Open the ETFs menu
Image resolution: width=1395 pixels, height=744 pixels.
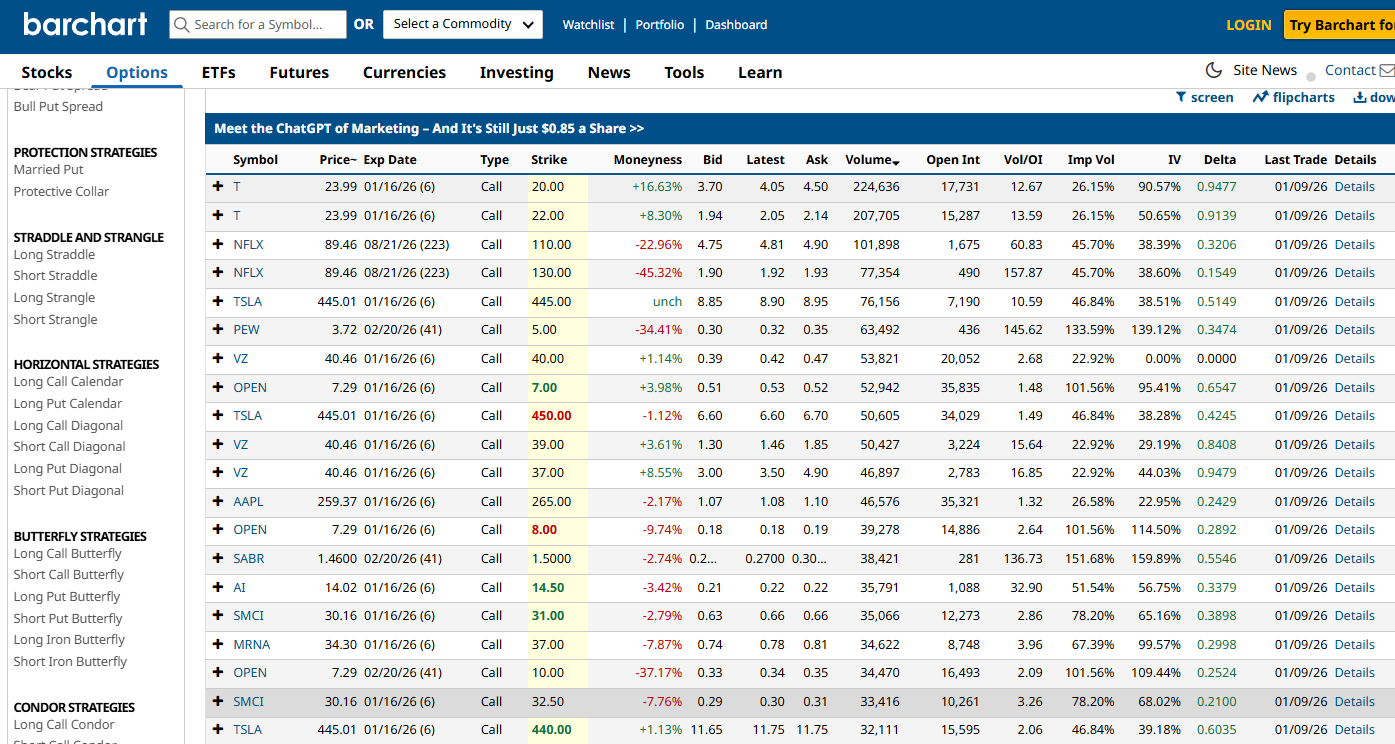coord(219,72)
